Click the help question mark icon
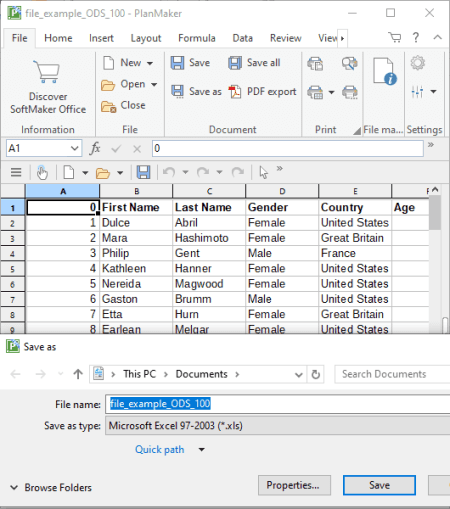450x509 pixels. [416, 37]
